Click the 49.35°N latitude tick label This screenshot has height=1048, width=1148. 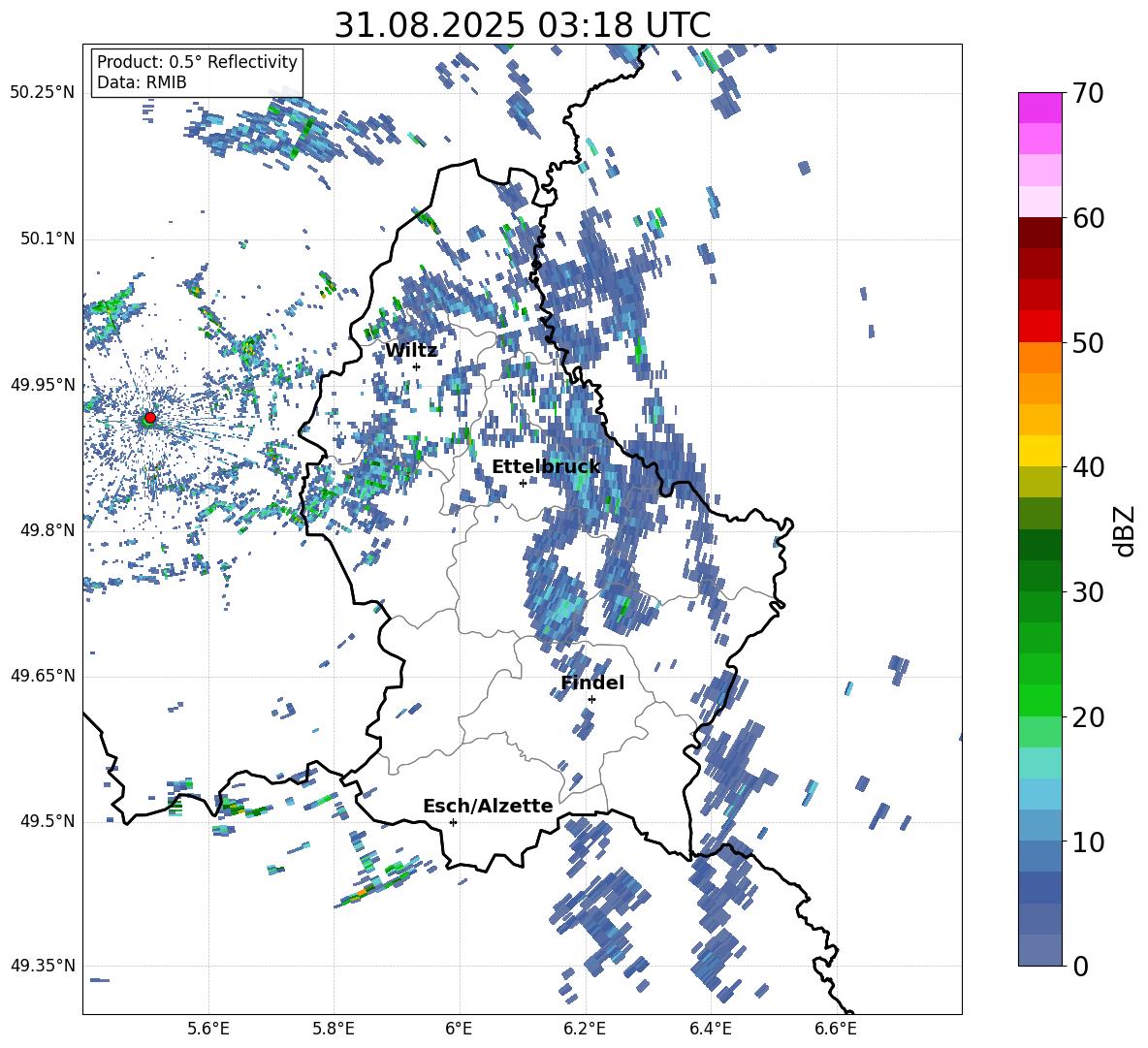coord(43,966)
